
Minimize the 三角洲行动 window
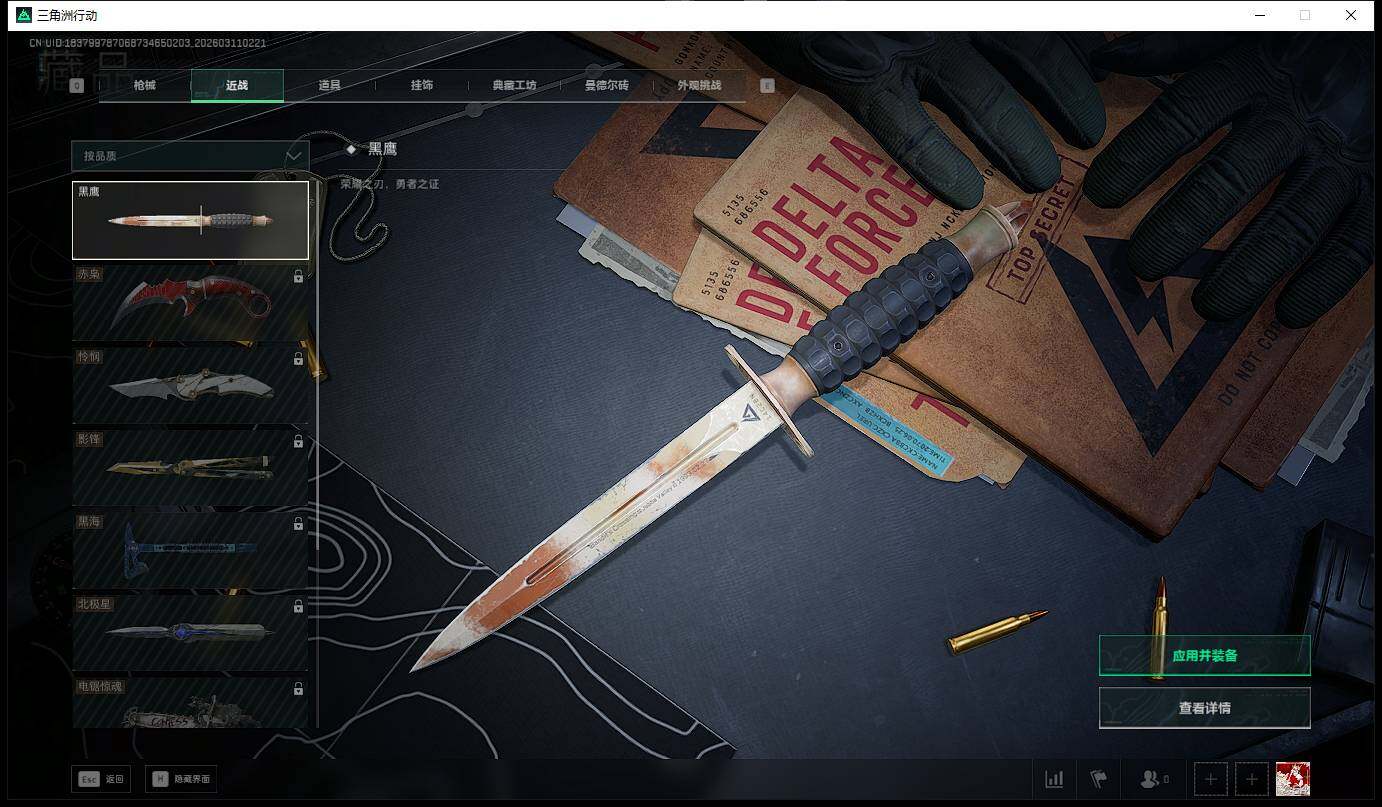[1260, 15]
